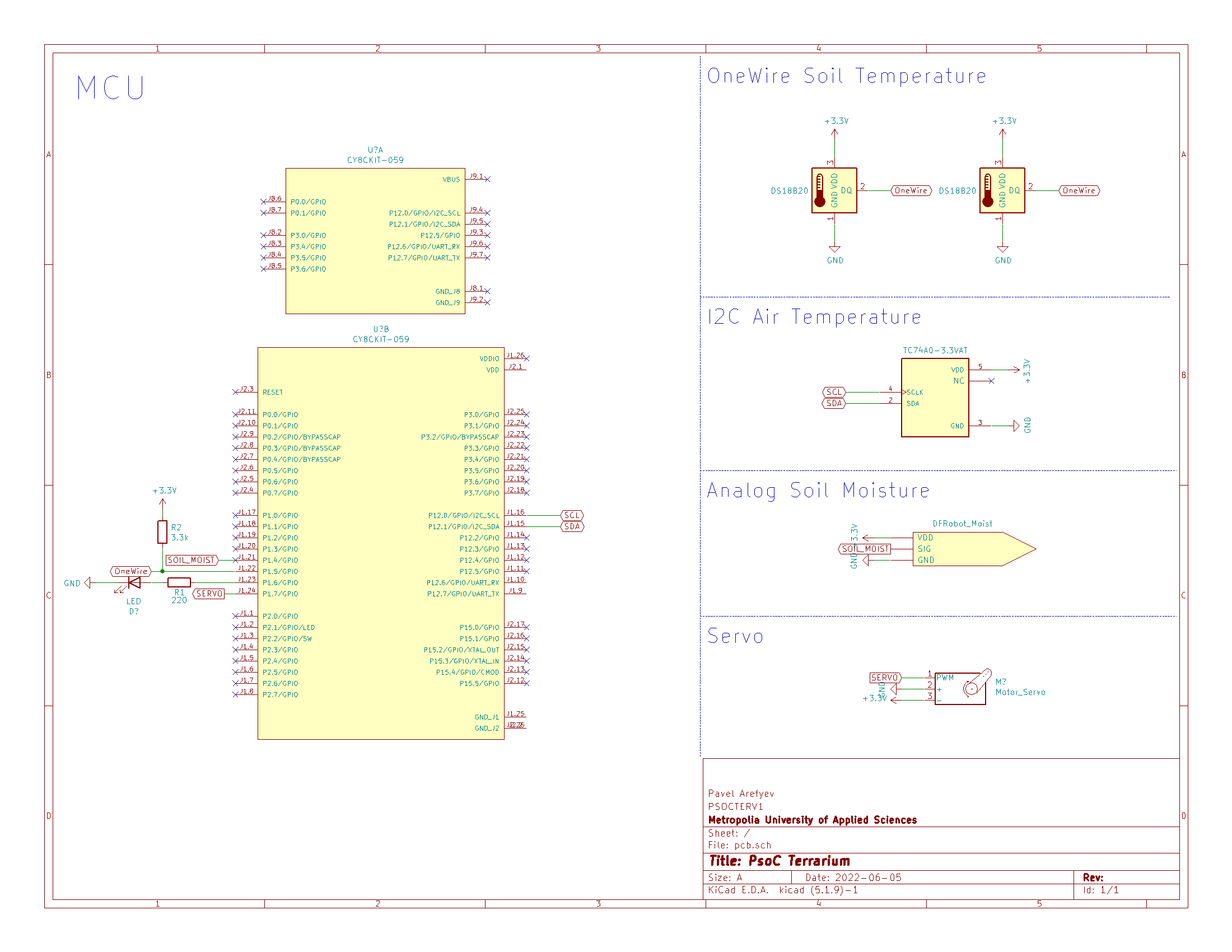Select OneWire label at left DS18B20 DQ

click(911, 190)
